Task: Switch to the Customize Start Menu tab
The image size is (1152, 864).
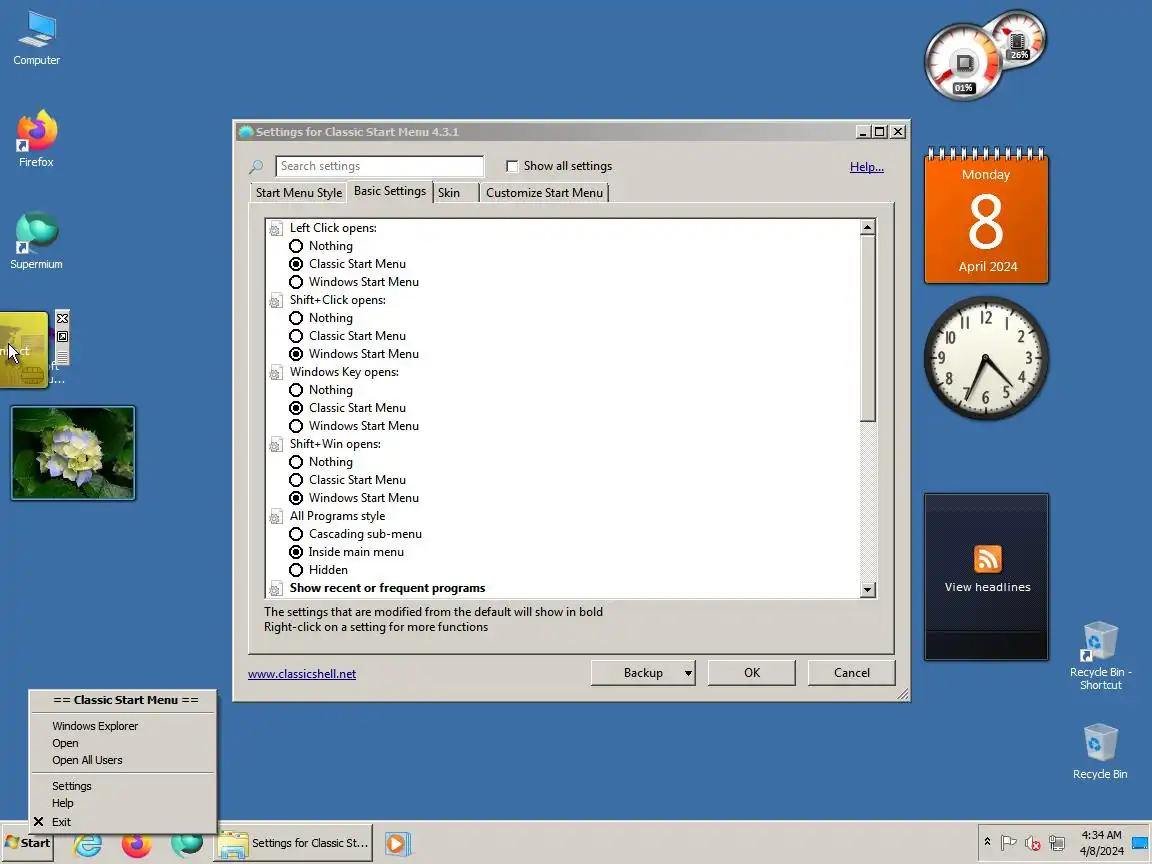Action: [x=544, y=192]
